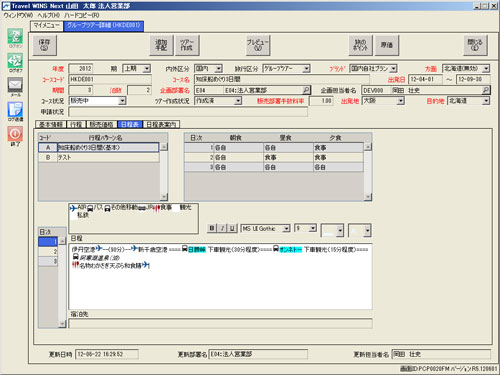500x375 pixels.
Task: Select the グループツアー詳細 (HKDE001) tab
Action: coord(104,26)
